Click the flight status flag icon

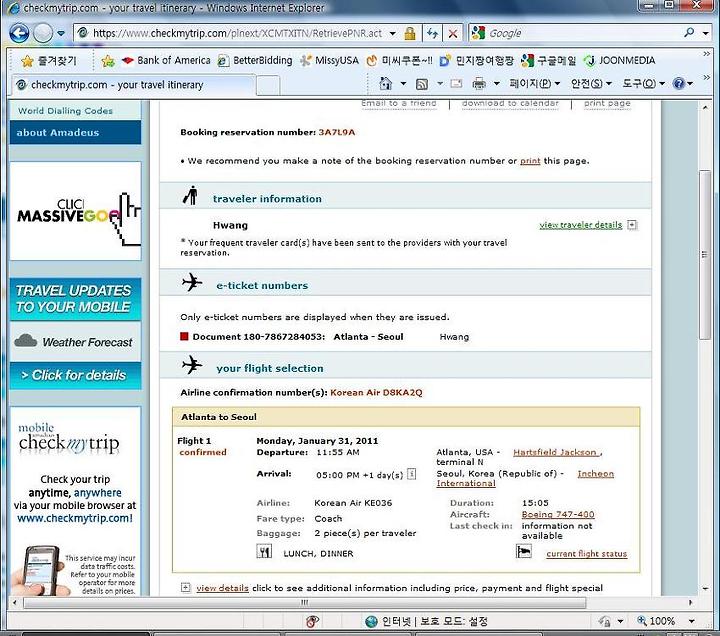523,551
